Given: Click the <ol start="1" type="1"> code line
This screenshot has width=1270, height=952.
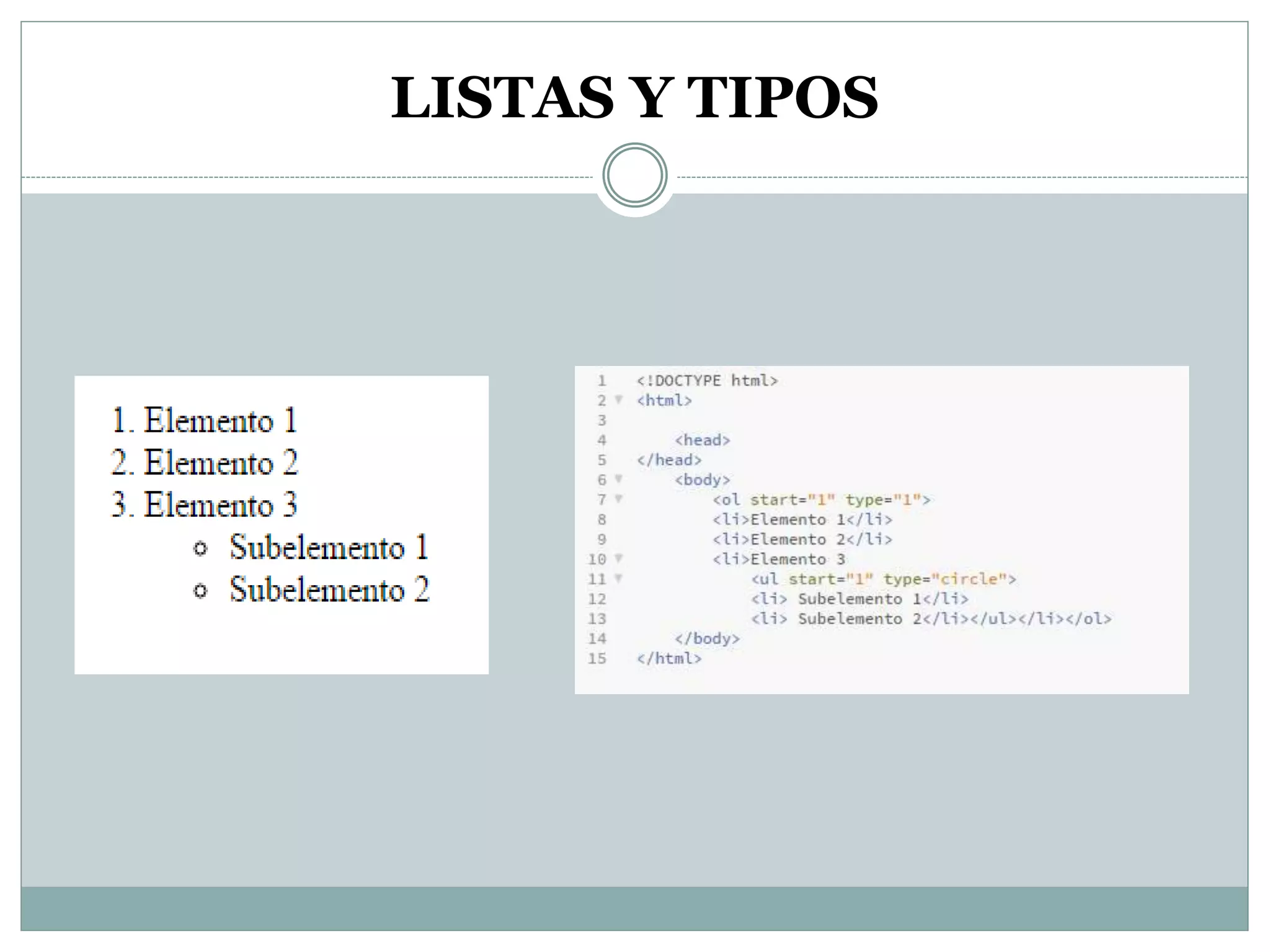Looking at the screenshot, I should click(x=822, y=500).
